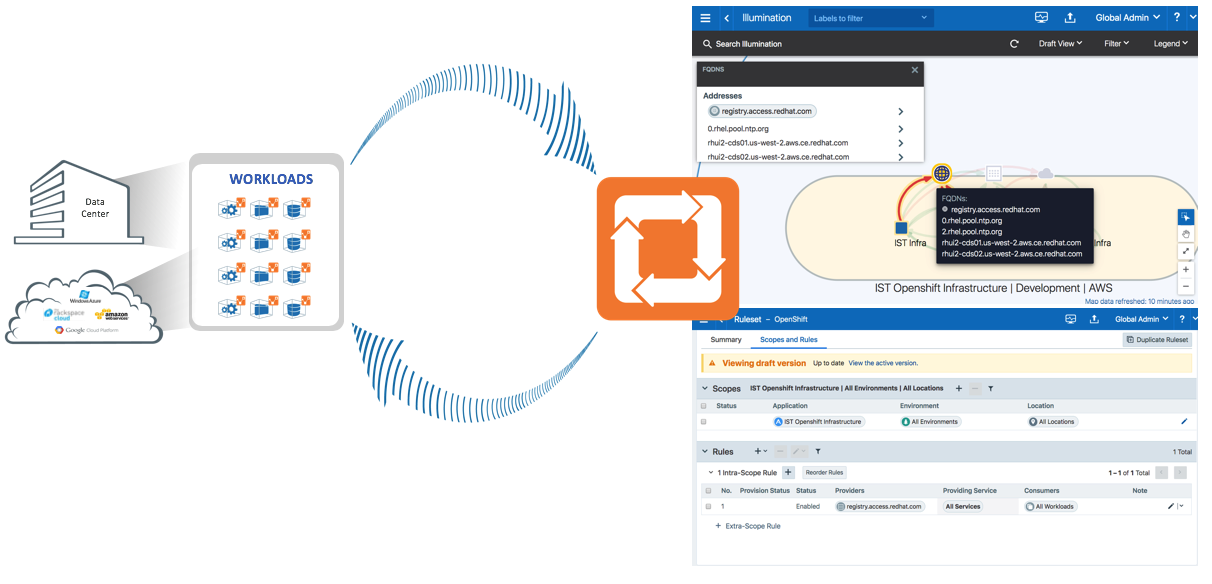Check the IST Openshift Infrastructure scope row checkbox

click(x=704, y=422)
